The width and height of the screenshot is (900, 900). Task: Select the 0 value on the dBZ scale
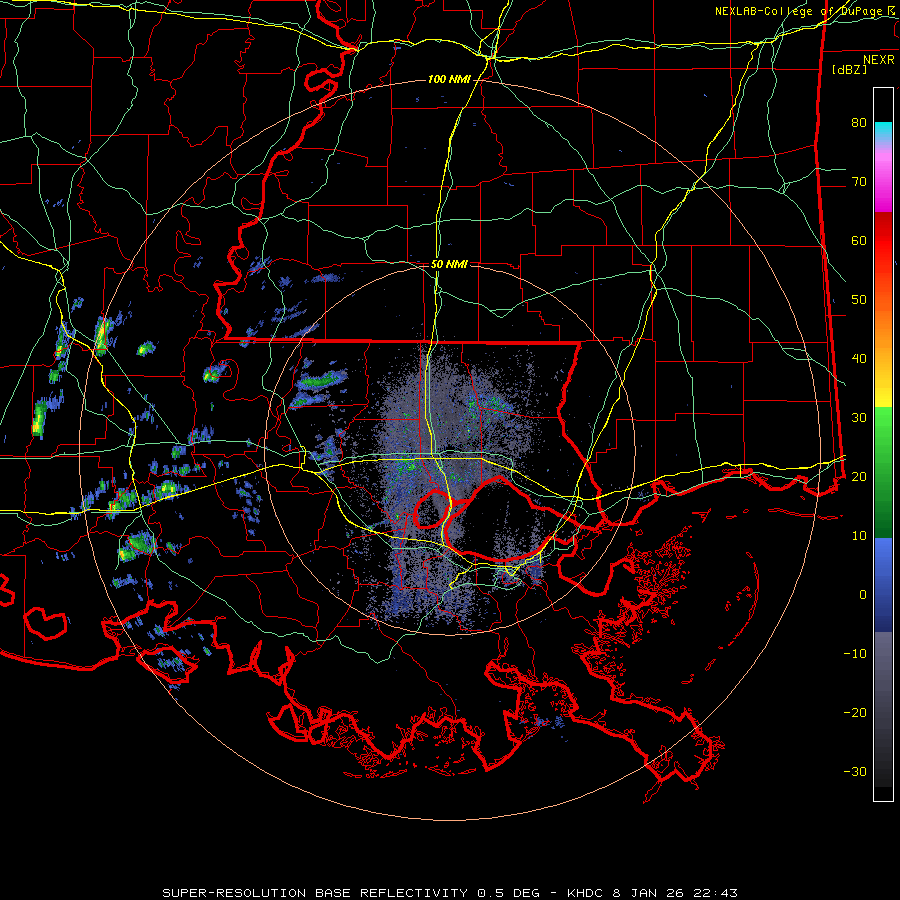[x=863, y=595]
